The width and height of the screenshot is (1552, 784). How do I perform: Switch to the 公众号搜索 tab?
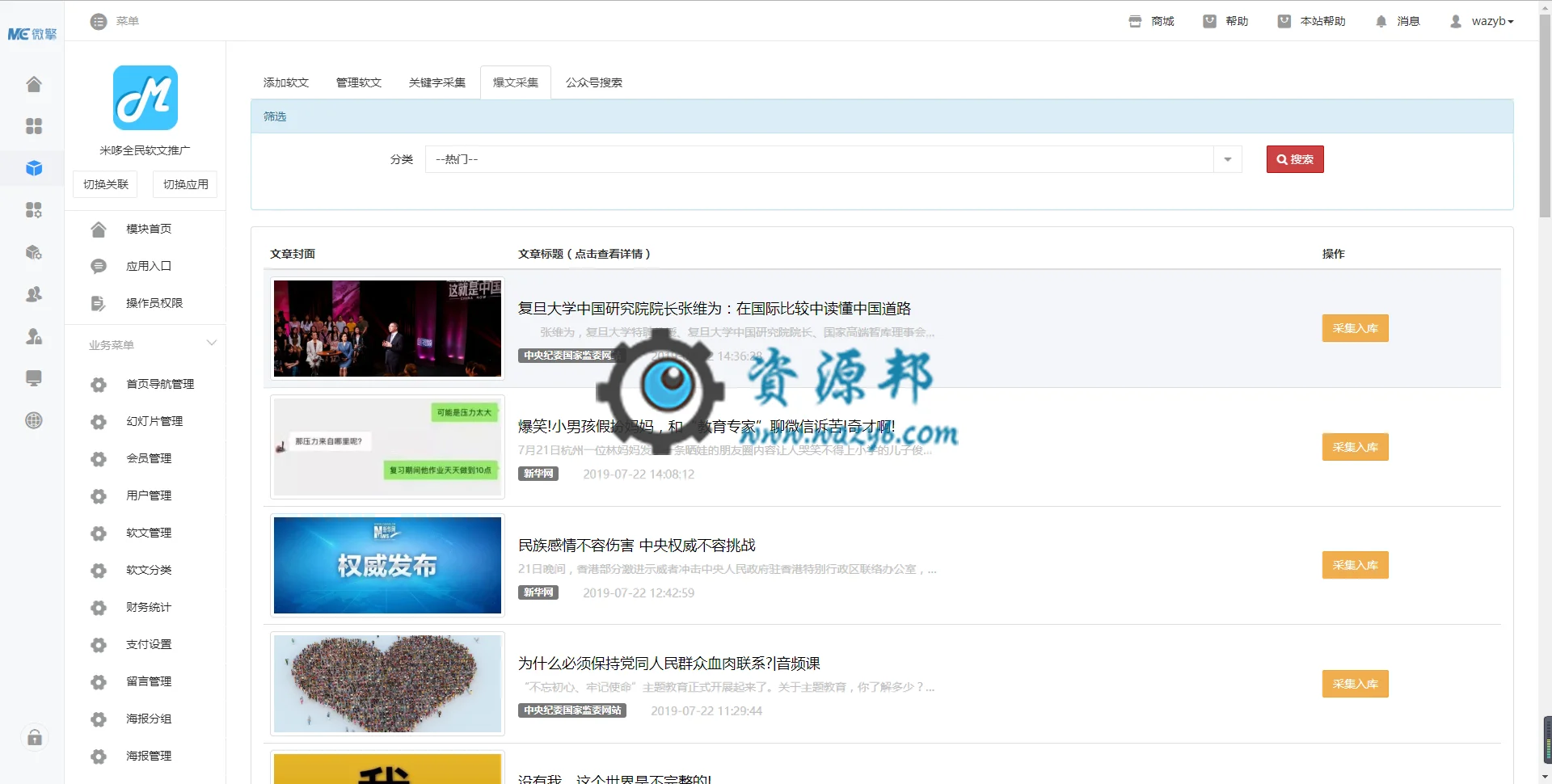(x=593, y=82)
